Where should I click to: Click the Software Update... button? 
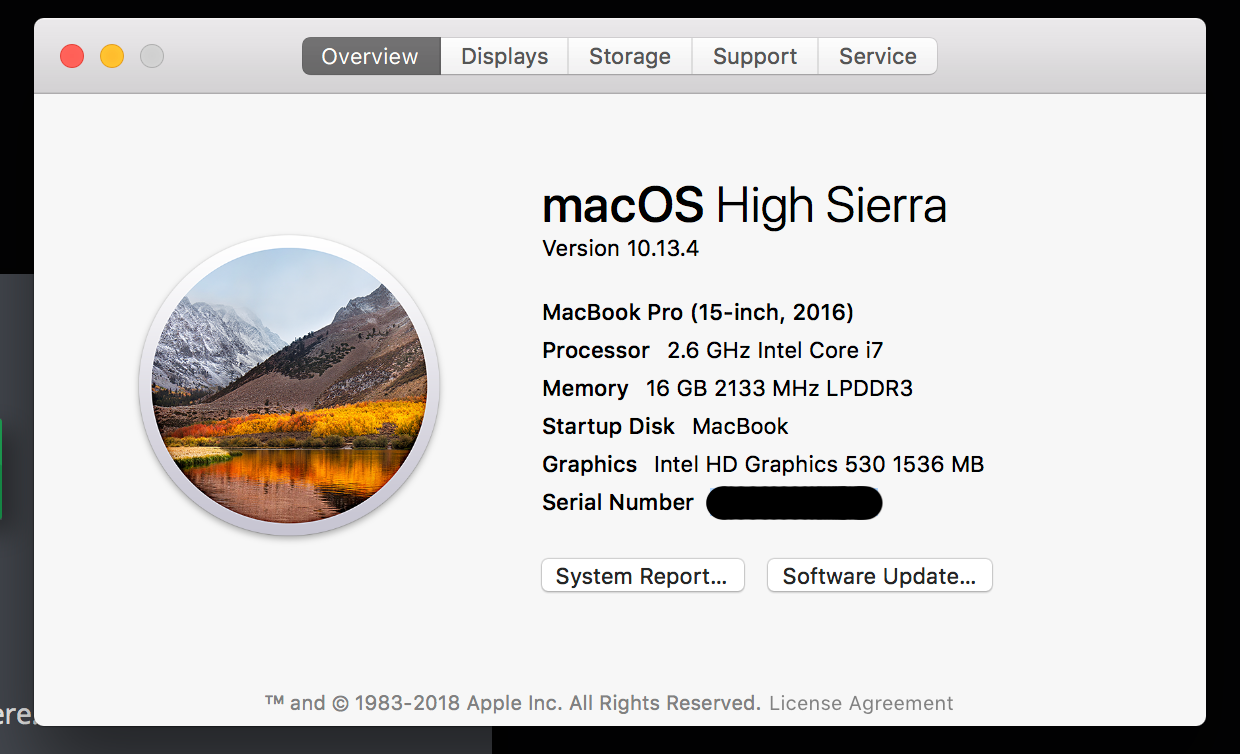pyautogui.click(x=879, y=576)
